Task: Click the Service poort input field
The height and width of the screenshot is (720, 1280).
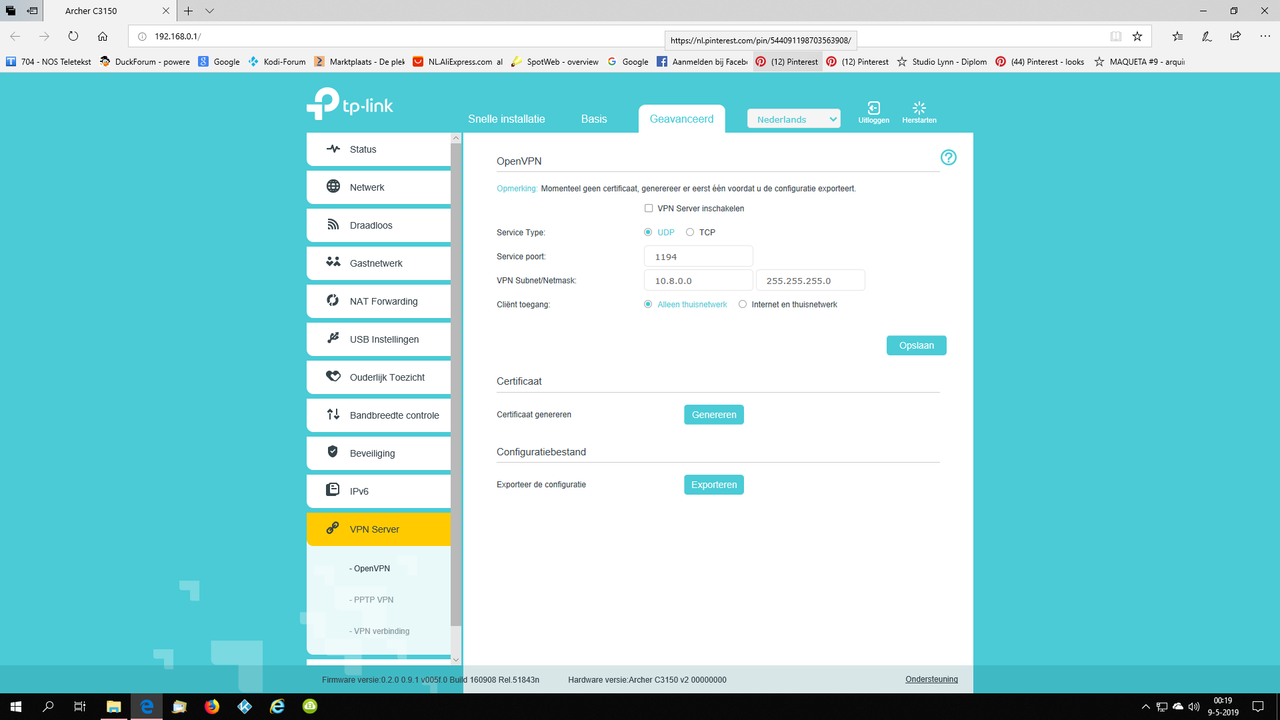Action: pos(698,256)
